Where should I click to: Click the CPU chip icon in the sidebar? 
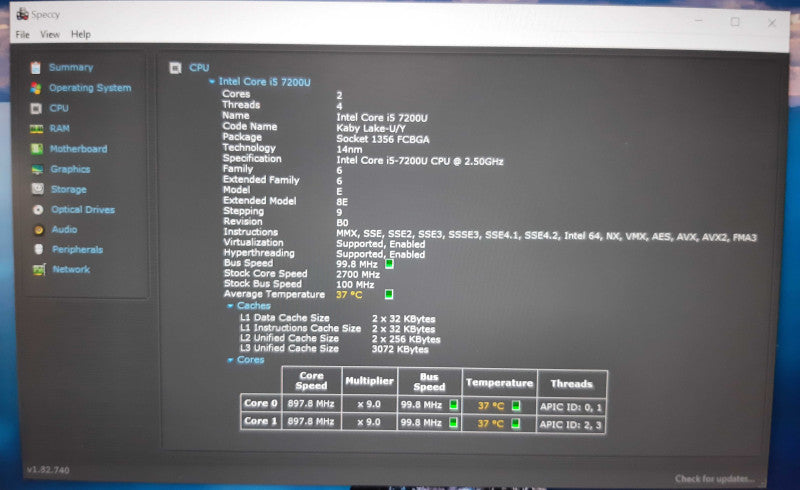click(36, 108)
